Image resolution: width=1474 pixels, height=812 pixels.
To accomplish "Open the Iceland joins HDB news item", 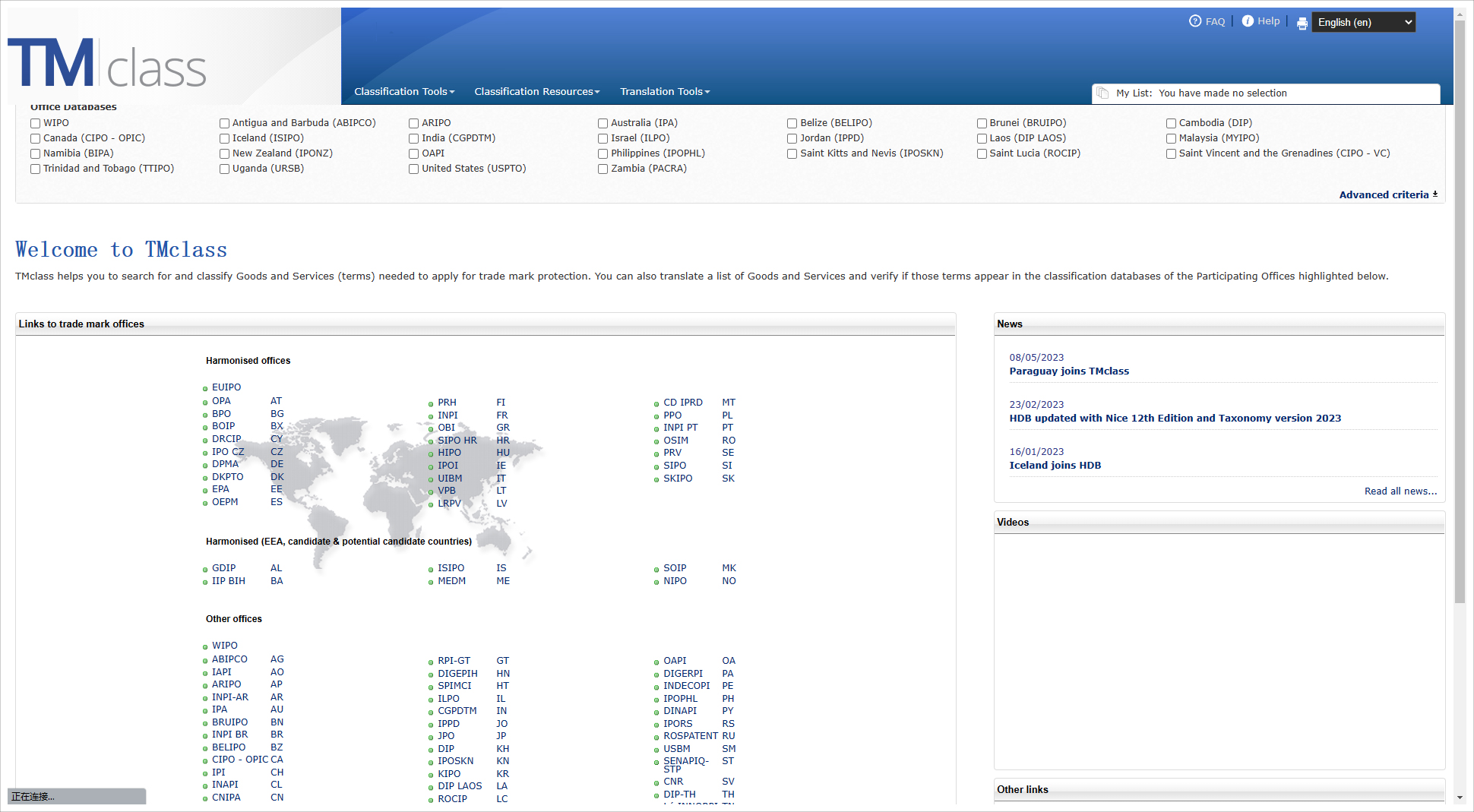I will [x=1055, y=466].
